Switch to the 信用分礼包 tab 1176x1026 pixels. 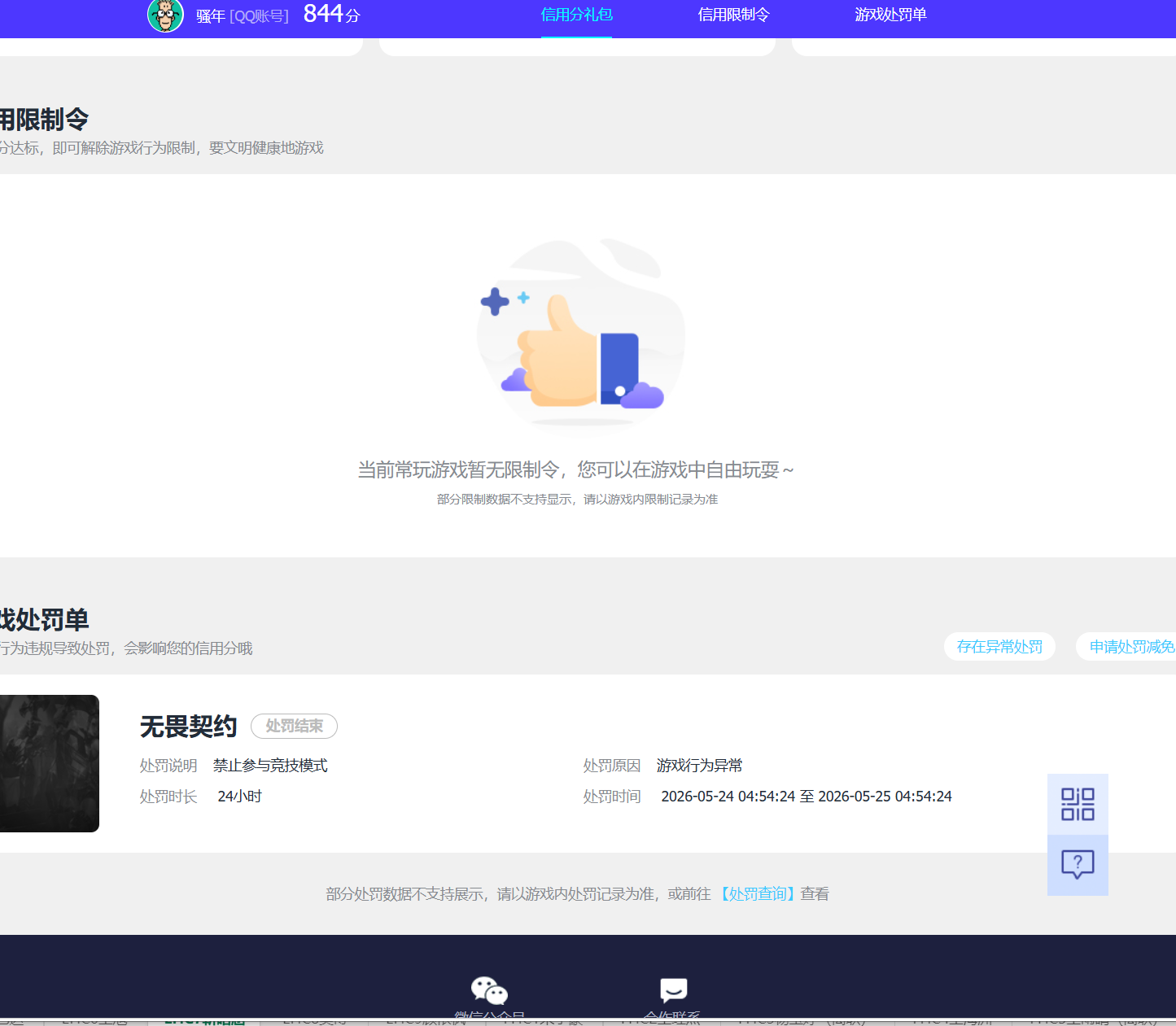point(576,15)
